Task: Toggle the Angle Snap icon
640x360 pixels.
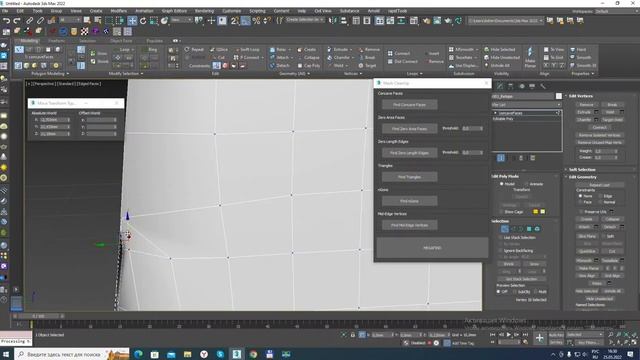Action: (x=246, y=20)
